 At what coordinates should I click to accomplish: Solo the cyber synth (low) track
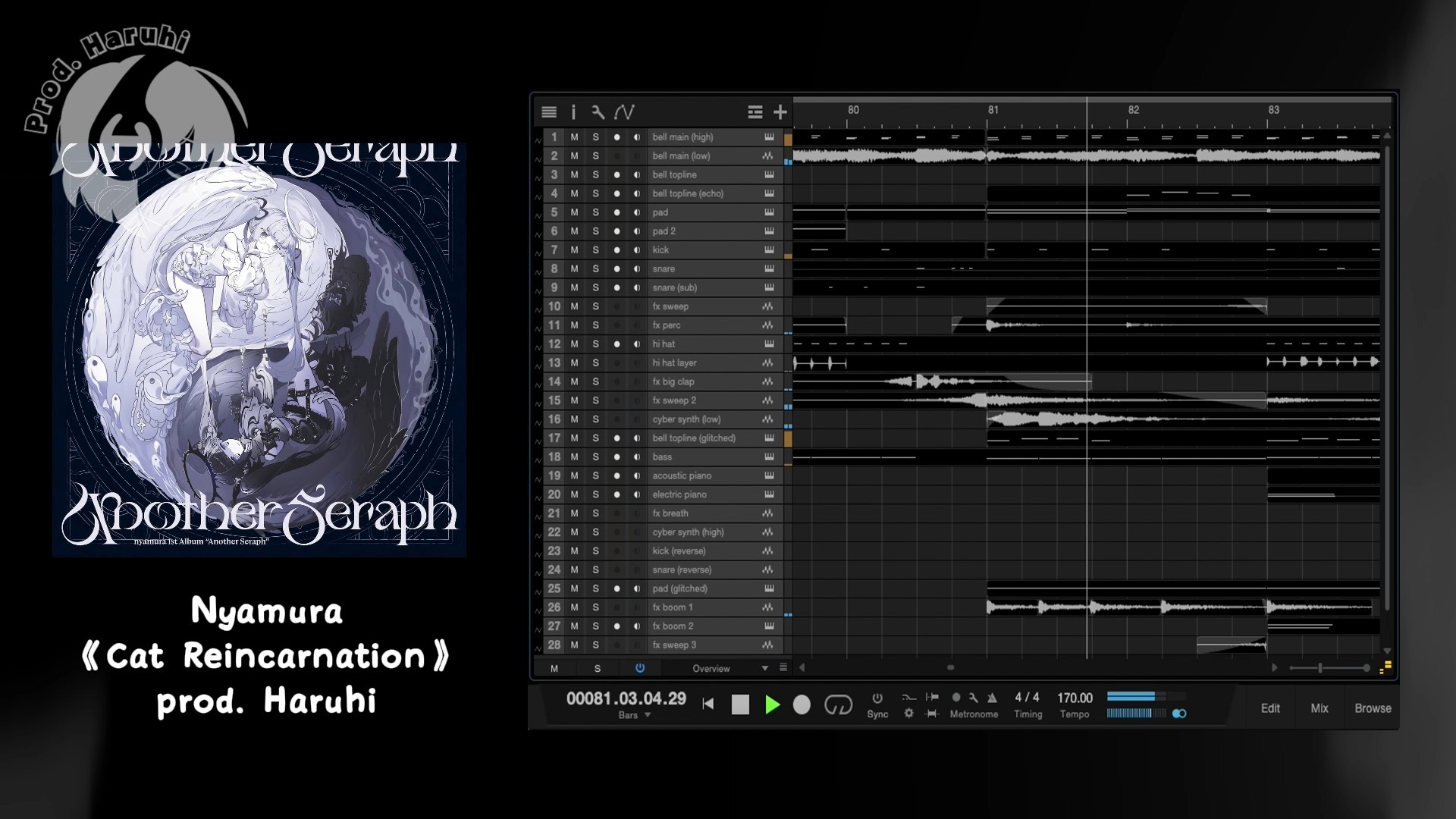[596, 419]
